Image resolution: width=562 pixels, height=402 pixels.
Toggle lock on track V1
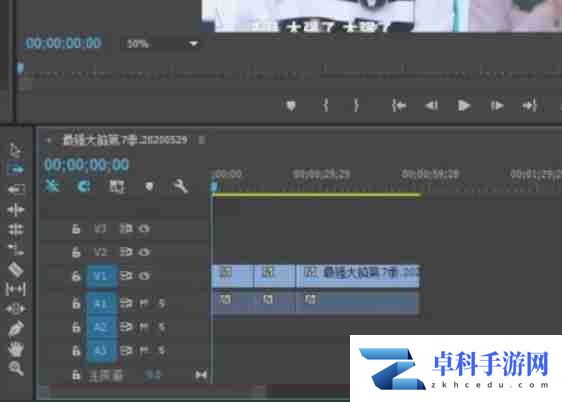click(x=76, y=276)
